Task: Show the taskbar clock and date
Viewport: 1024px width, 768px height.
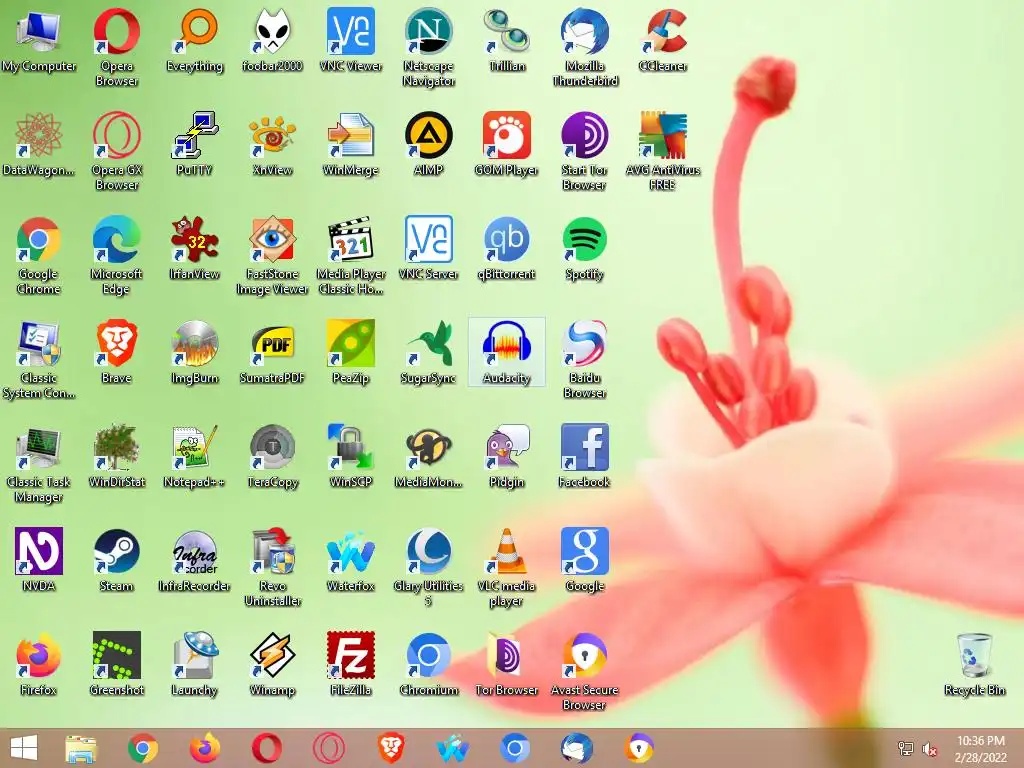Action: click(980, 749)
